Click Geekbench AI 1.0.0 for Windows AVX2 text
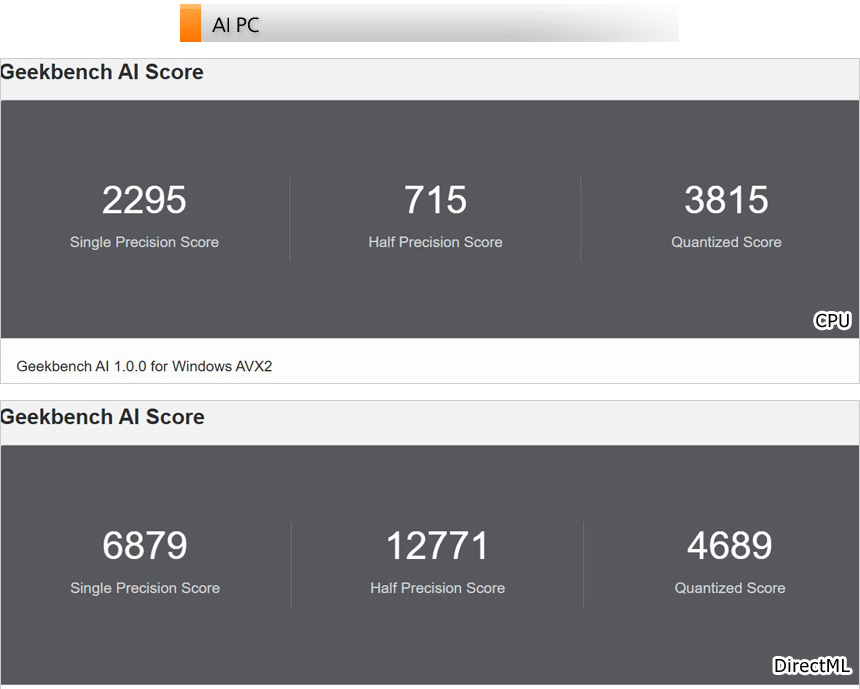860x689 pixels. [144, 366]
